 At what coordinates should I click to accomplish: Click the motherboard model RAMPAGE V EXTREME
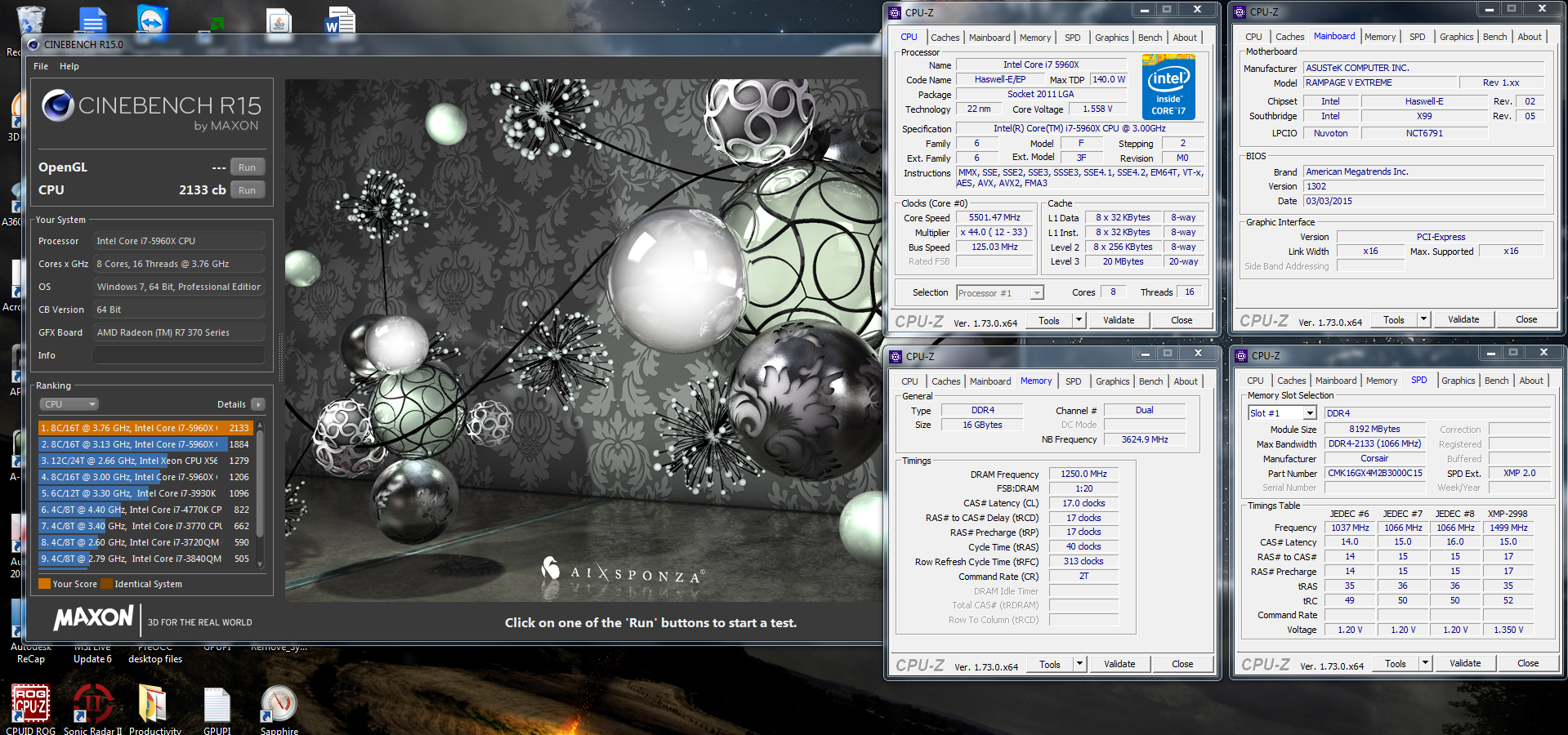click(1380, 82)
